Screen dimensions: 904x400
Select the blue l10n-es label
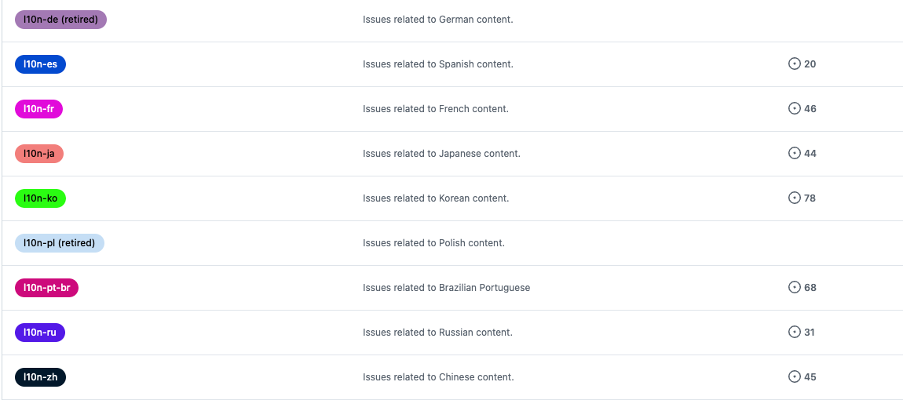tap(41, 64)
